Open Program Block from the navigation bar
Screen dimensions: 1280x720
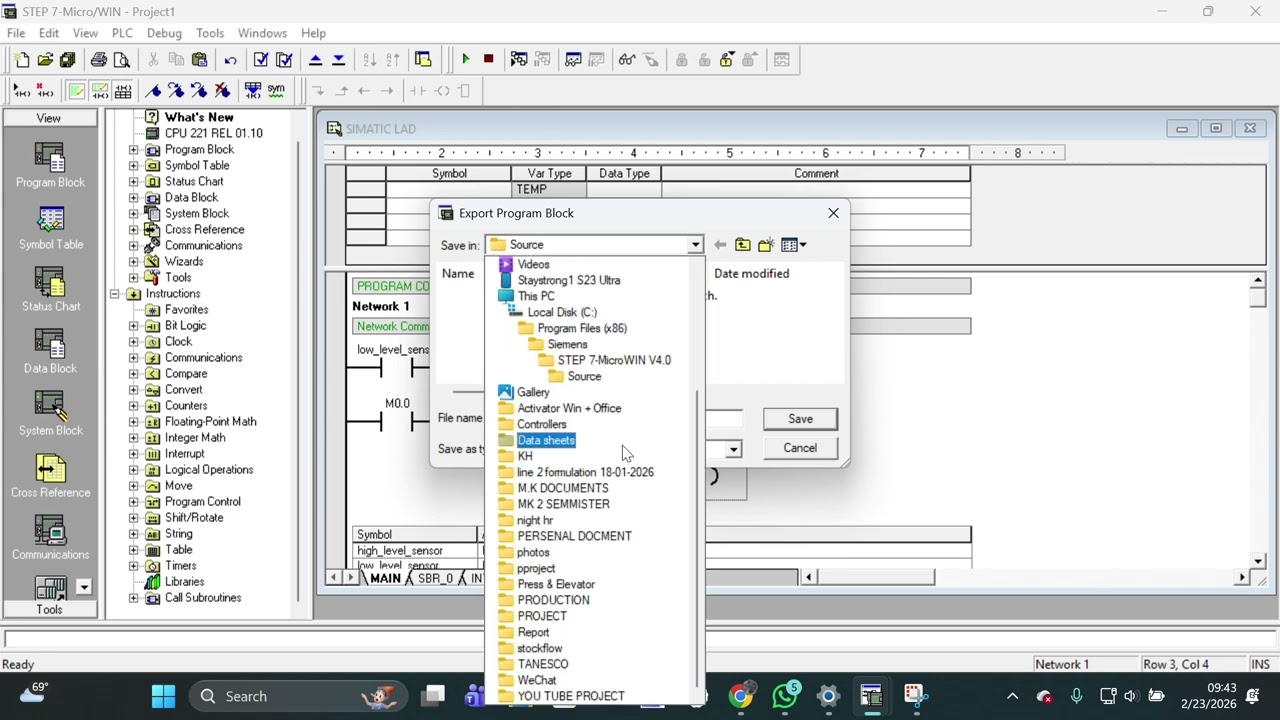(x=50, y=166)
